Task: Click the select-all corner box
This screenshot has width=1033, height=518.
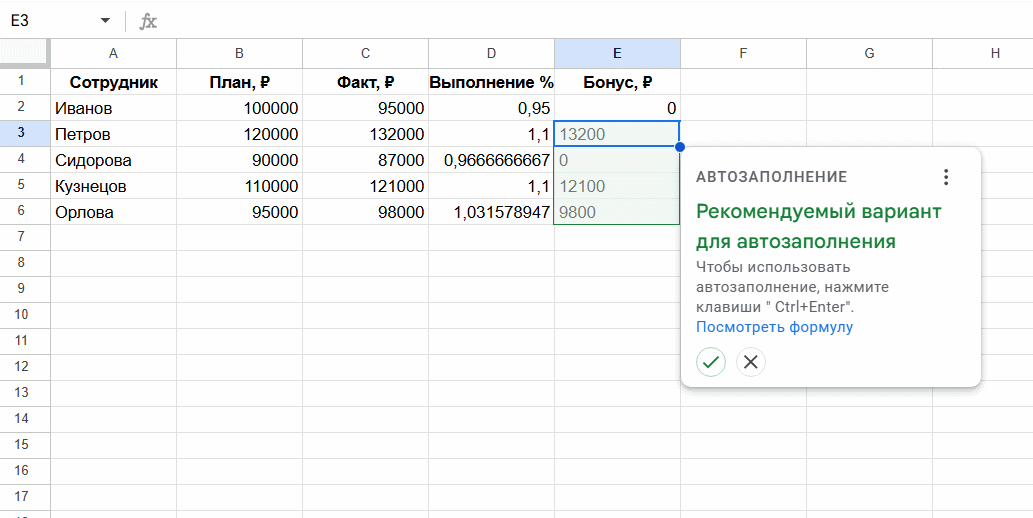Action: (25, 53)
